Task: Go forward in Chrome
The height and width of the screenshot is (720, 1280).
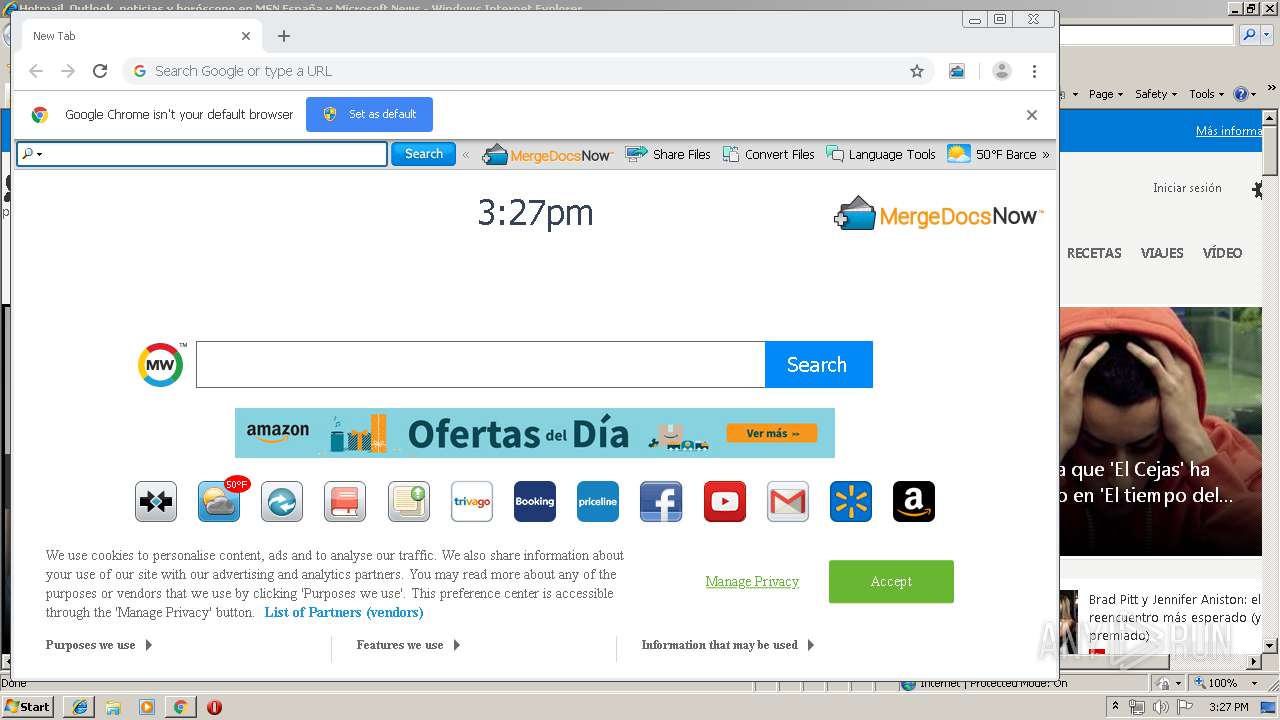Action: click(x=68, y=71)
